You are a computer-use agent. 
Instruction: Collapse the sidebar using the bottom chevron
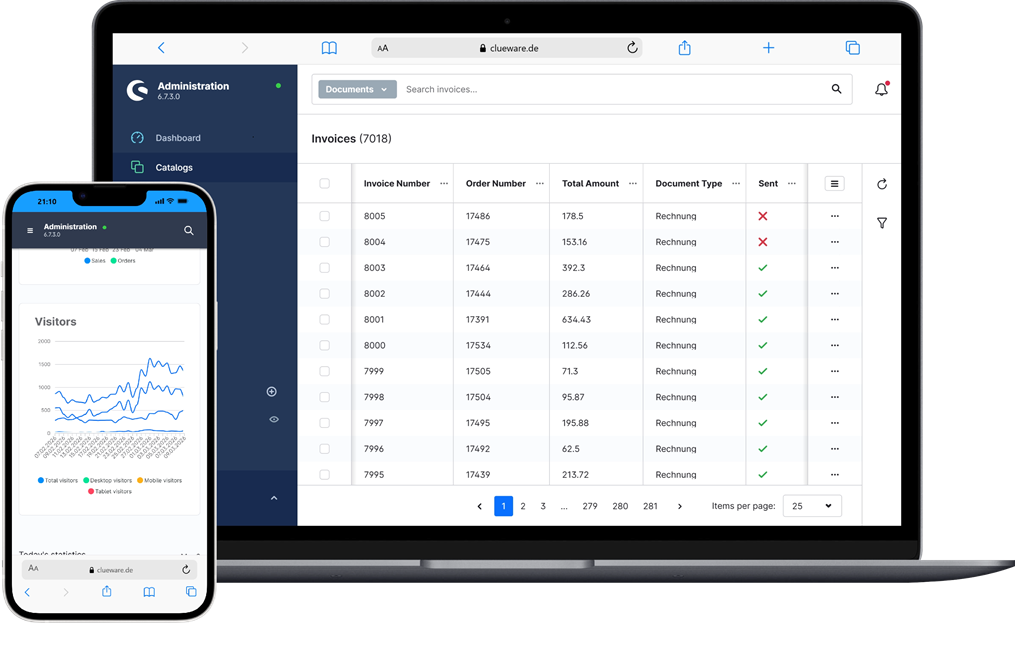pyautogui.click(x=273, y=497)
